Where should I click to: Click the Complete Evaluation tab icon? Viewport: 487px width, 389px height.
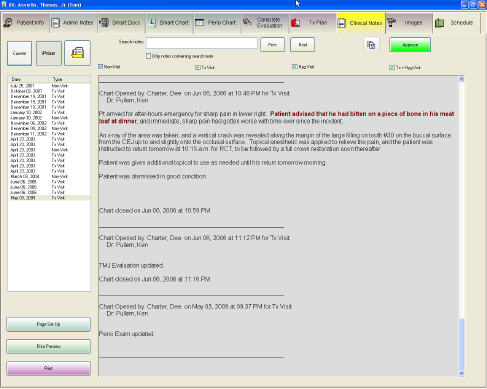(247, 22)
